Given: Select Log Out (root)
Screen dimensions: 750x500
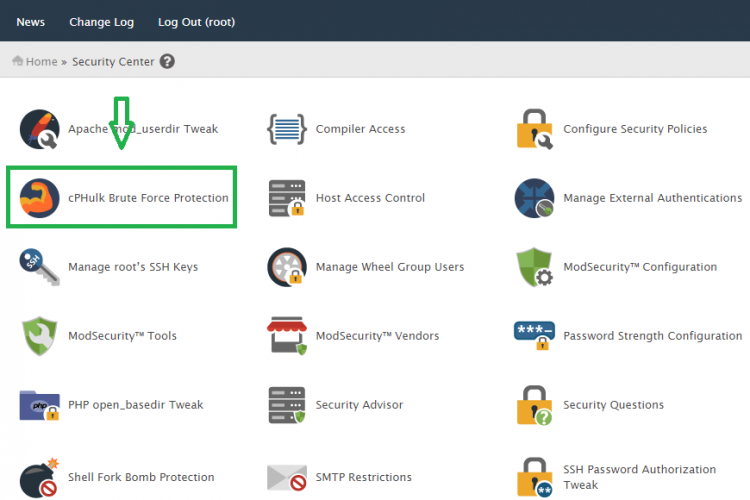Looking at the screenshot, I should coord(197,22).
